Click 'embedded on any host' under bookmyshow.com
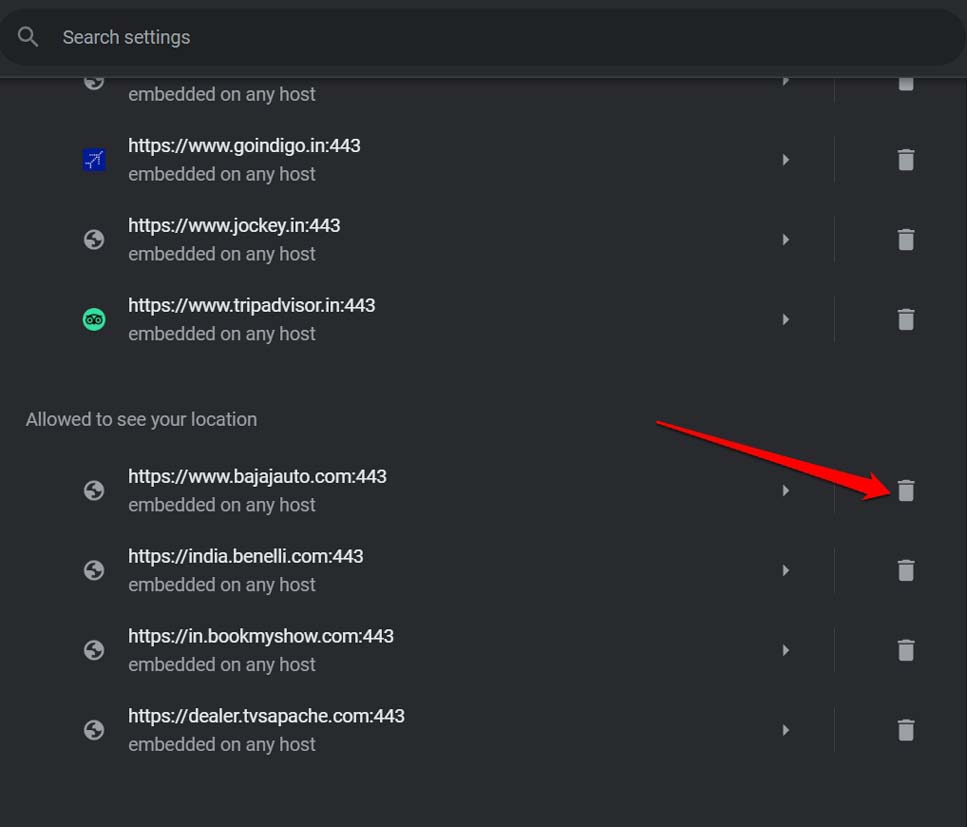The width and height of the screenshot is (967, 827). pyautogui.click(x=222, y=665)
